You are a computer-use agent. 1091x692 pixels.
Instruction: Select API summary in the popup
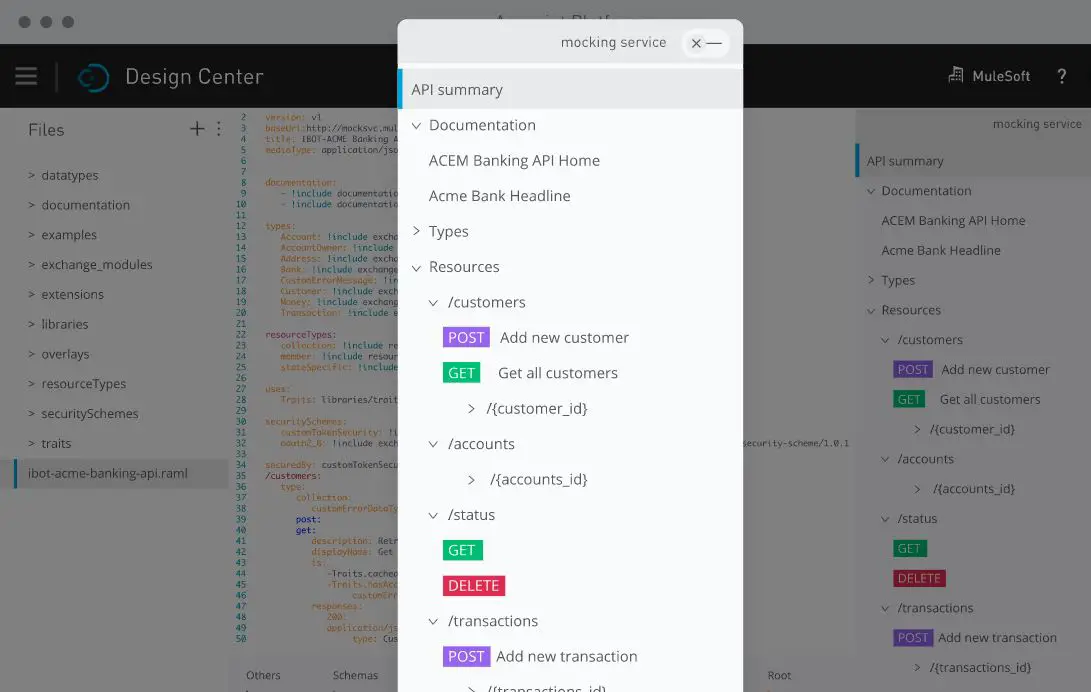coord(571,89)
